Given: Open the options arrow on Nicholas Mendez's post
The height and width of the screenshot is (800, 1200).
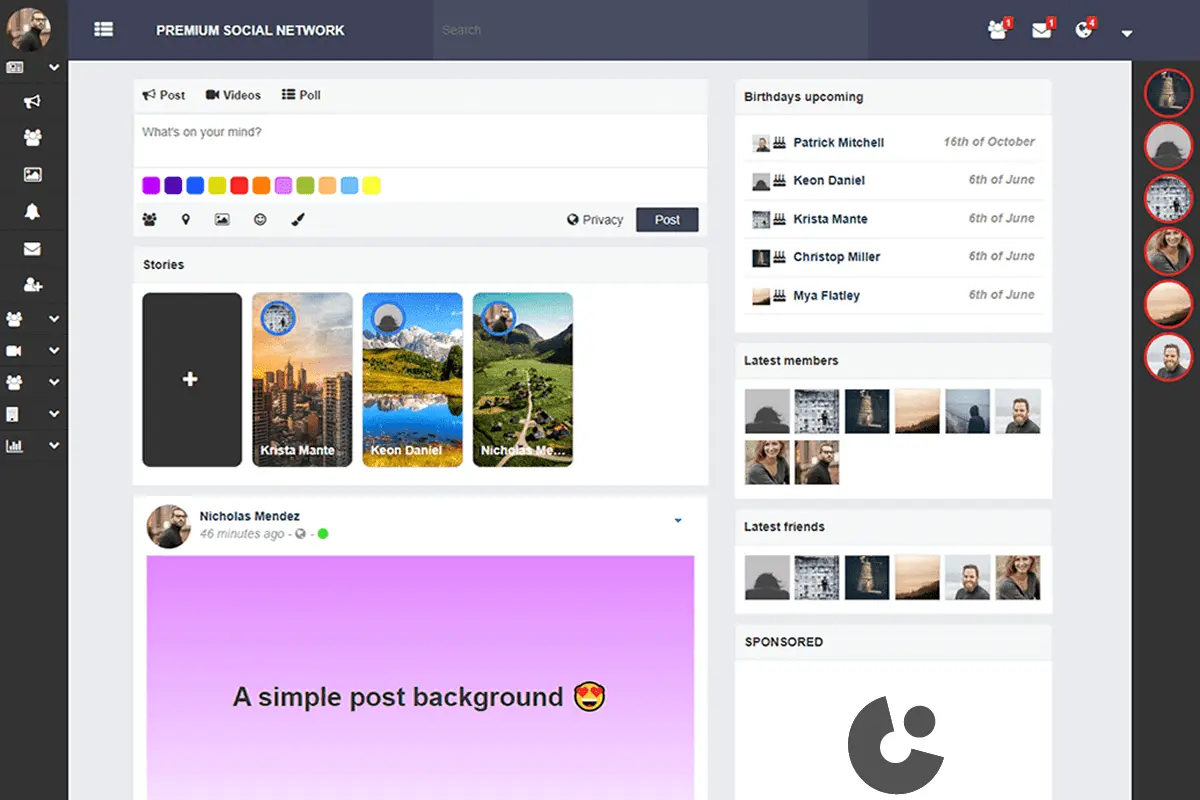Looking at the screenshot, I should 678,520.
